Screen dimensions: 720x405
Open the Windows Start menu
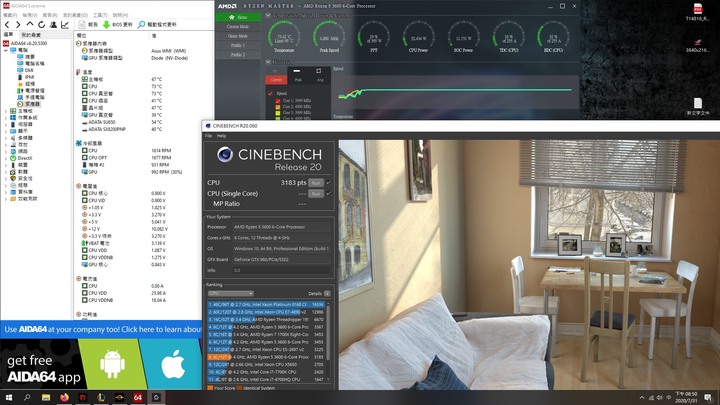click(x=9, y=397)
